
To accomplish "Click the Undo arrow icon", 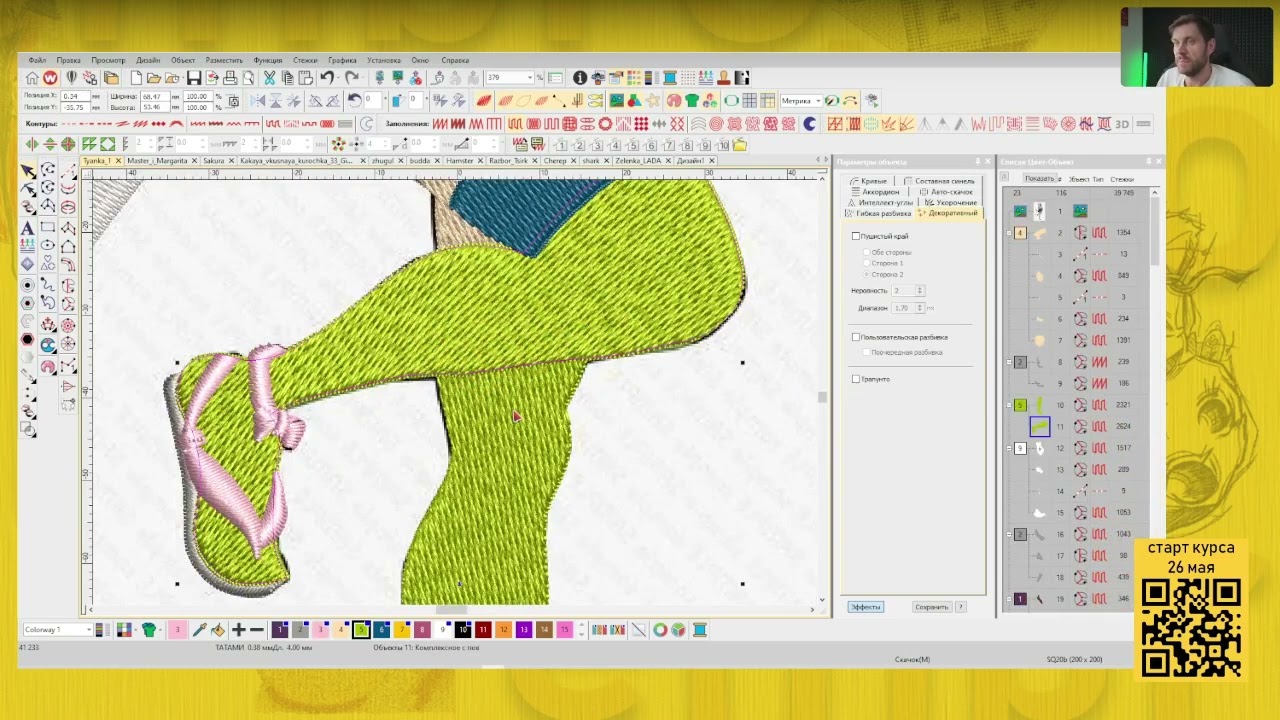I will click(327, 78).
